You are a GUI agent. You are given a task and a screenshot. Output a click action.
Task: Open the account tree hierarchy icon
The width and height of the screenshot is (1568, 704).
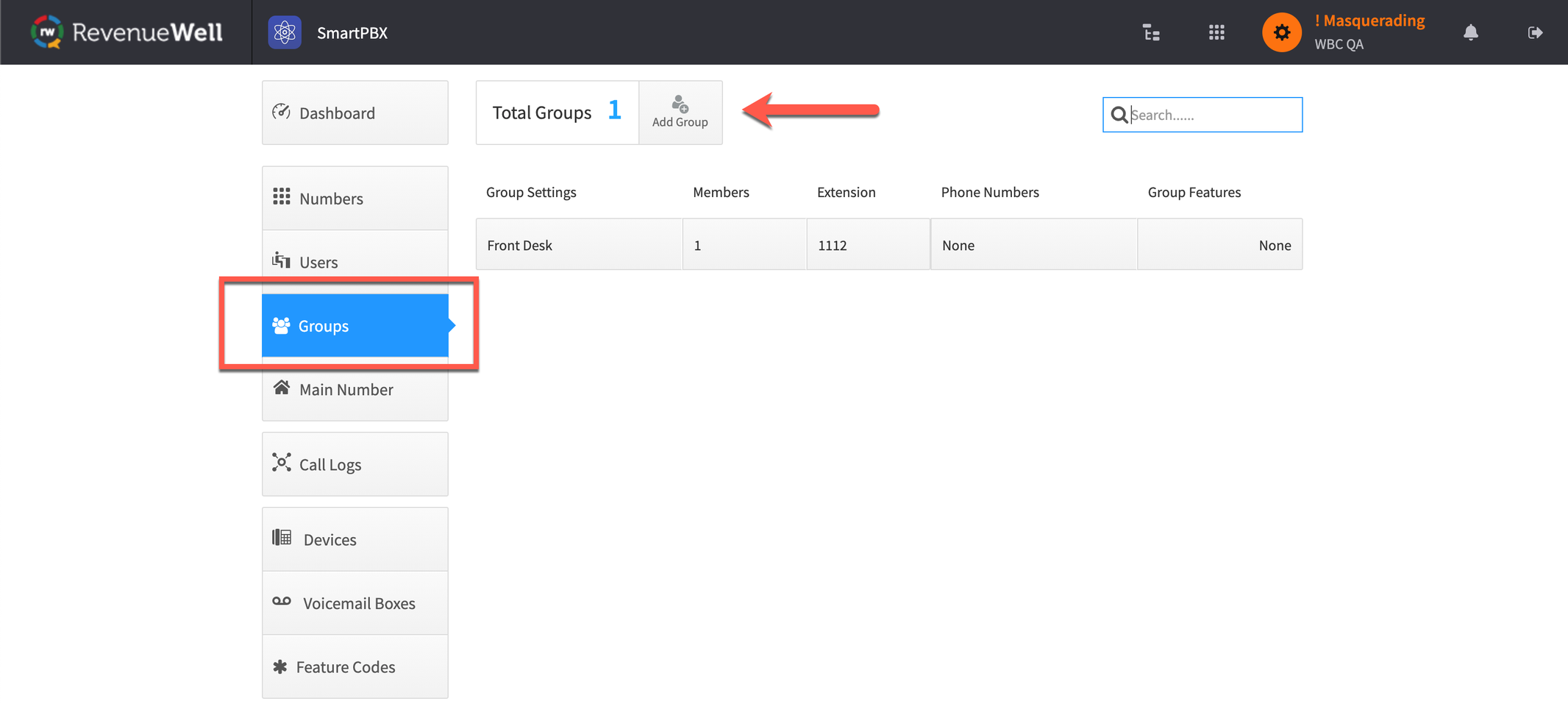1151,32
